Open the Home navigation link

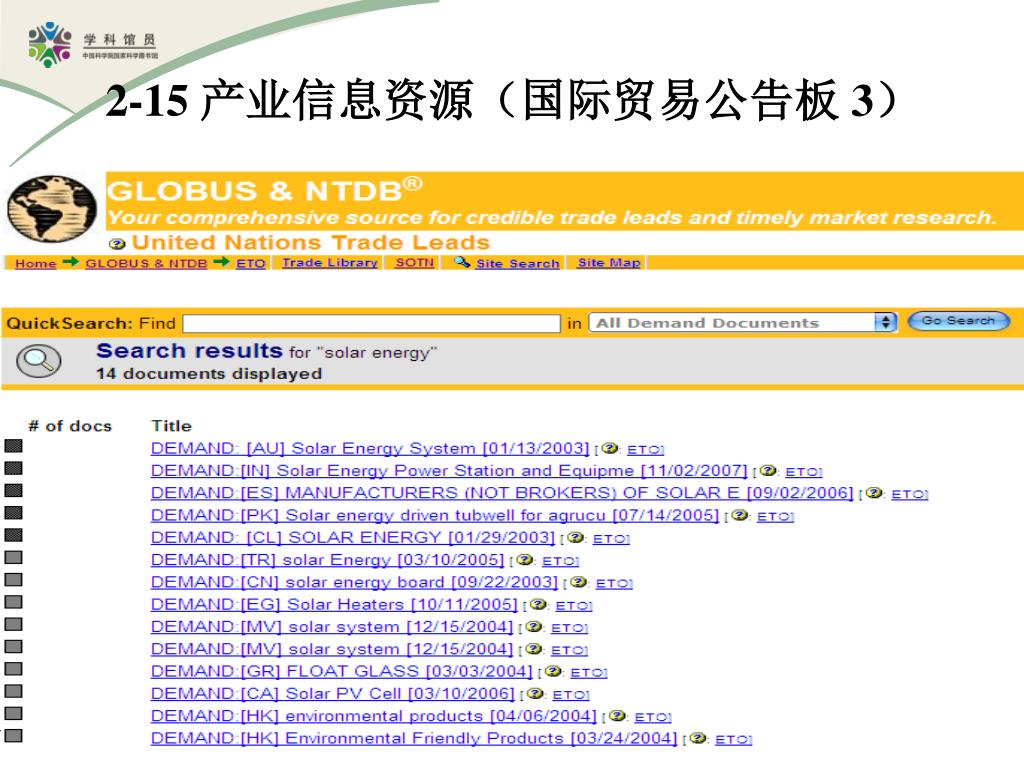click(x=36, y=263)
